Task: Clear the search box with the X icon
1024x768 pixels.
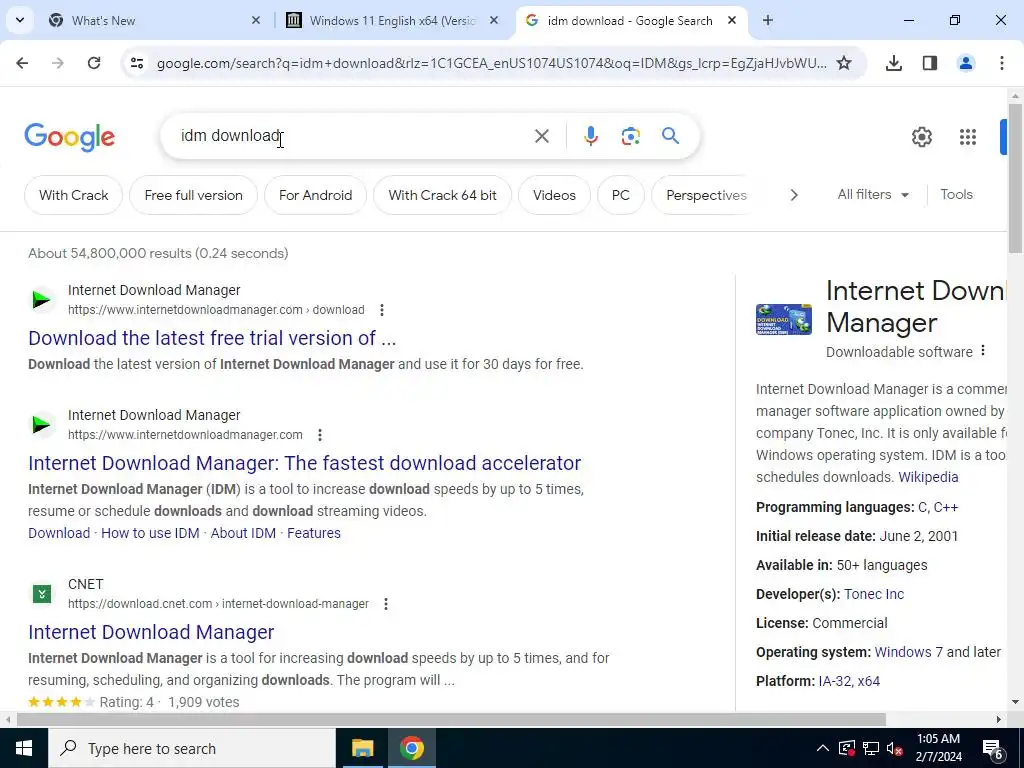Action: pyautogui.click(x=541, y=136)
